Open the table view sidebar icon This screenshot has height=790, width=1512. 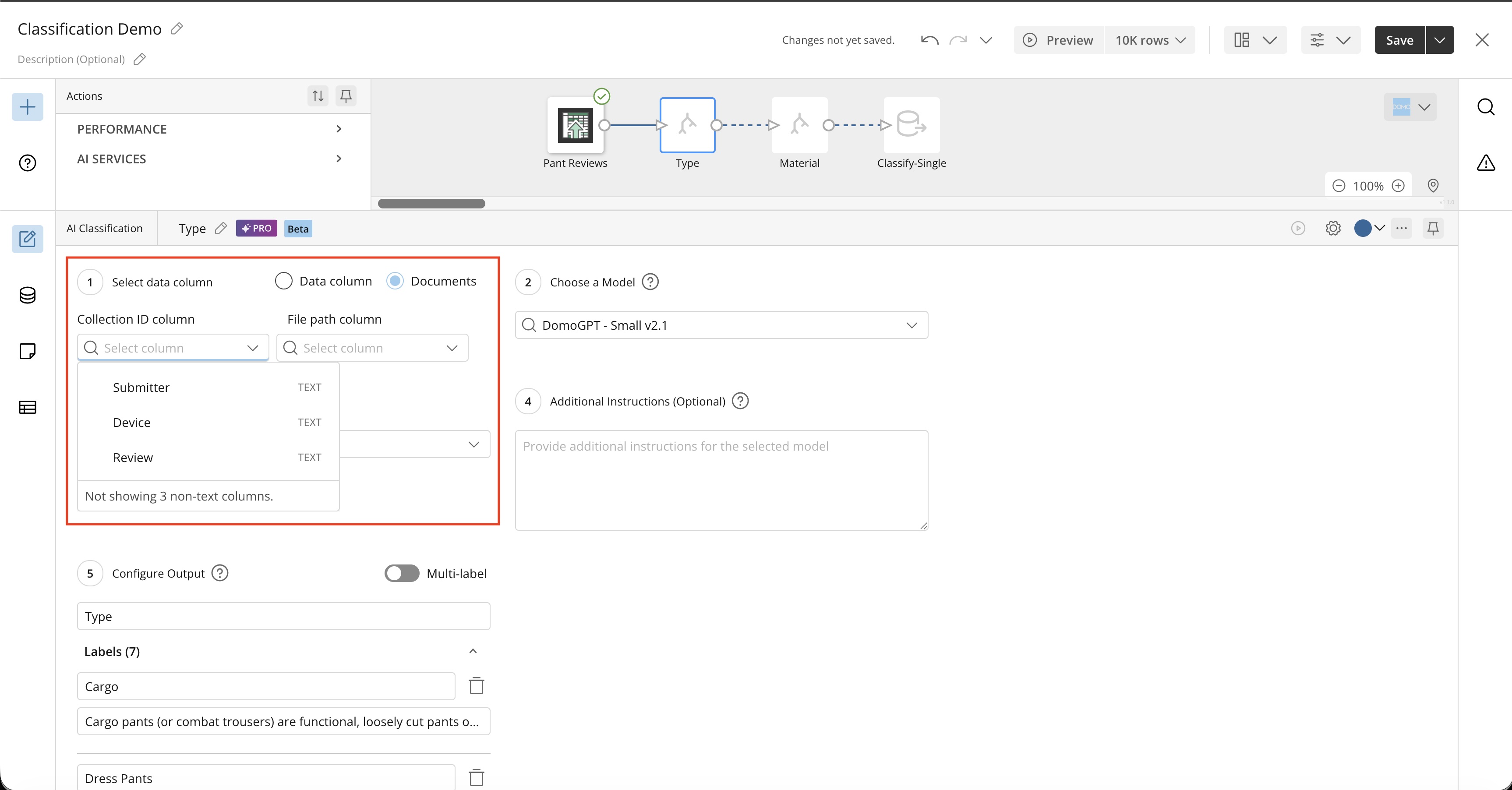28,407
